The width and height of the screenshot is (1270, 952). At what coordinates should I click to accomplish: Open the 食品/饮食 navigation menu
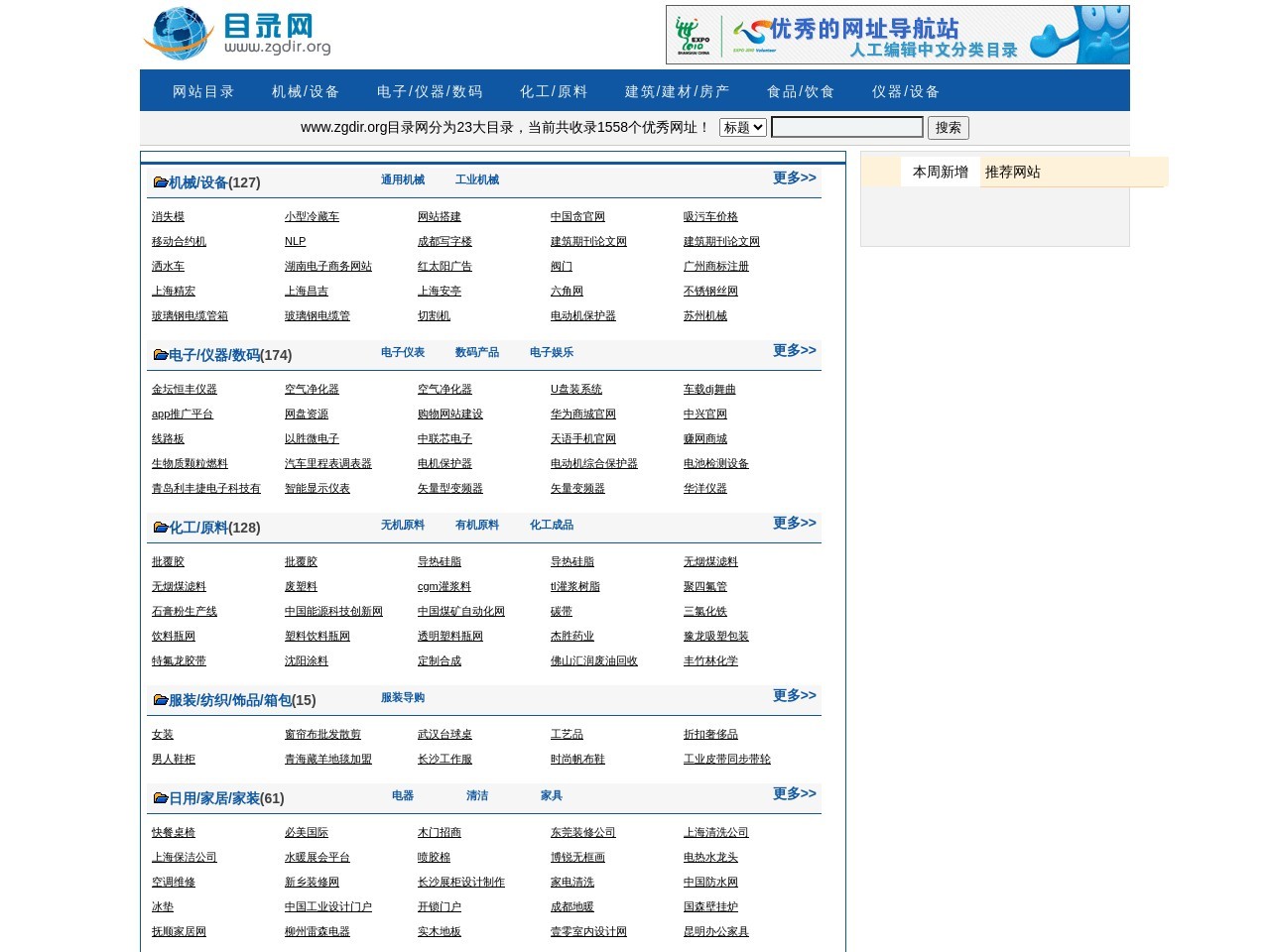point(800,90)
